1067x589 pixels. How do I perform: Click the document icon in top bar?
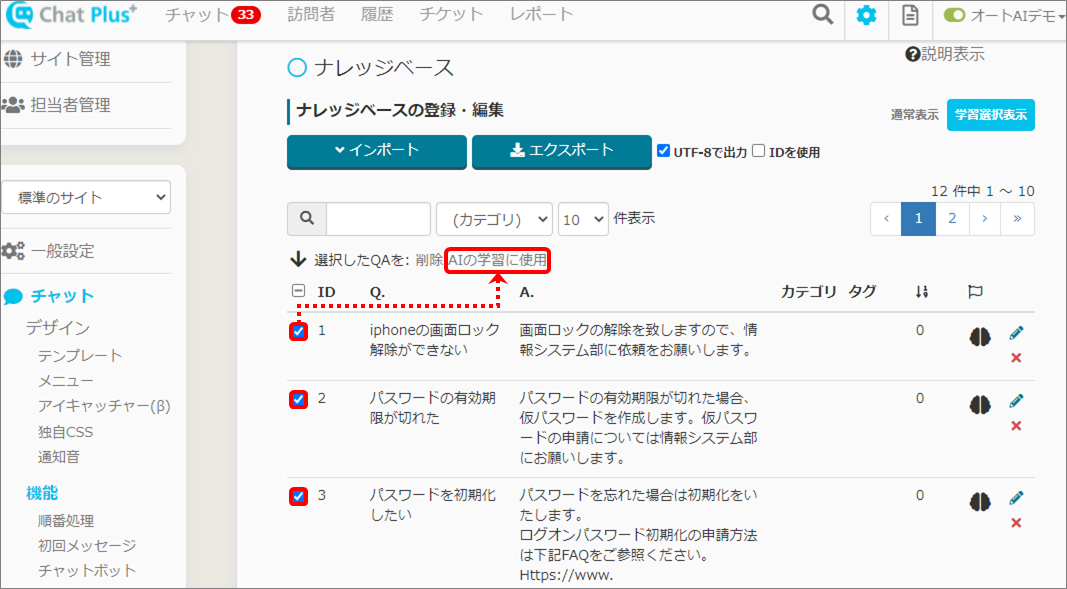click(x=909, y=15)
